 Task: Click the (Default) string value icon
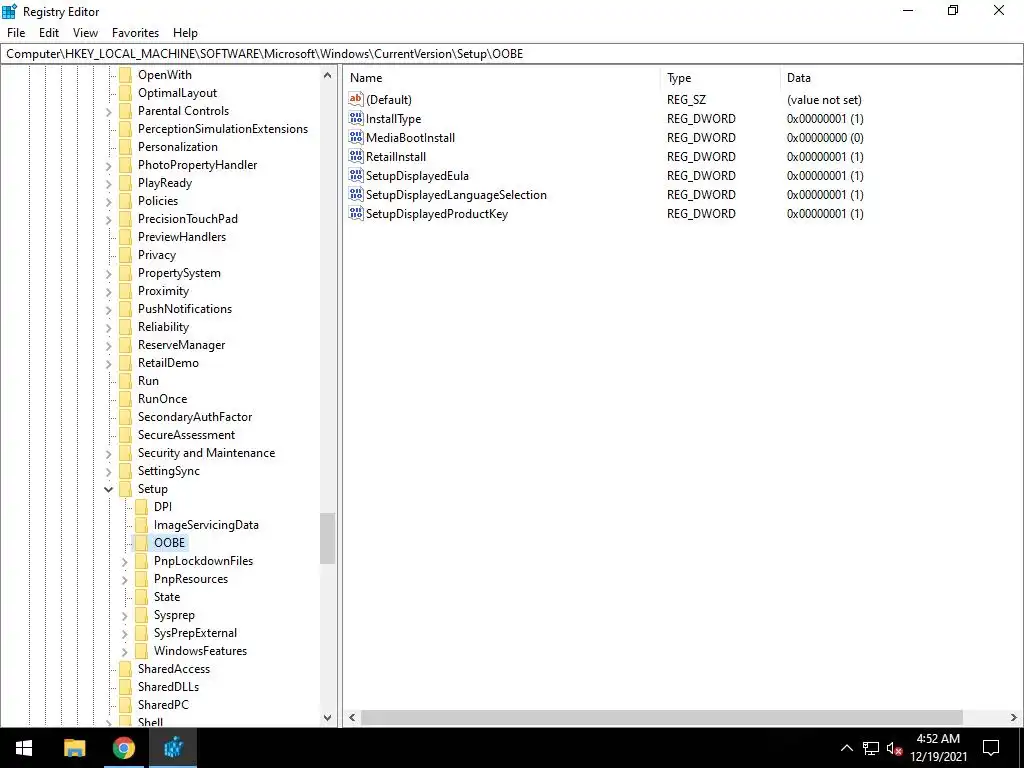pyautogui.click(x=356, y=99)
